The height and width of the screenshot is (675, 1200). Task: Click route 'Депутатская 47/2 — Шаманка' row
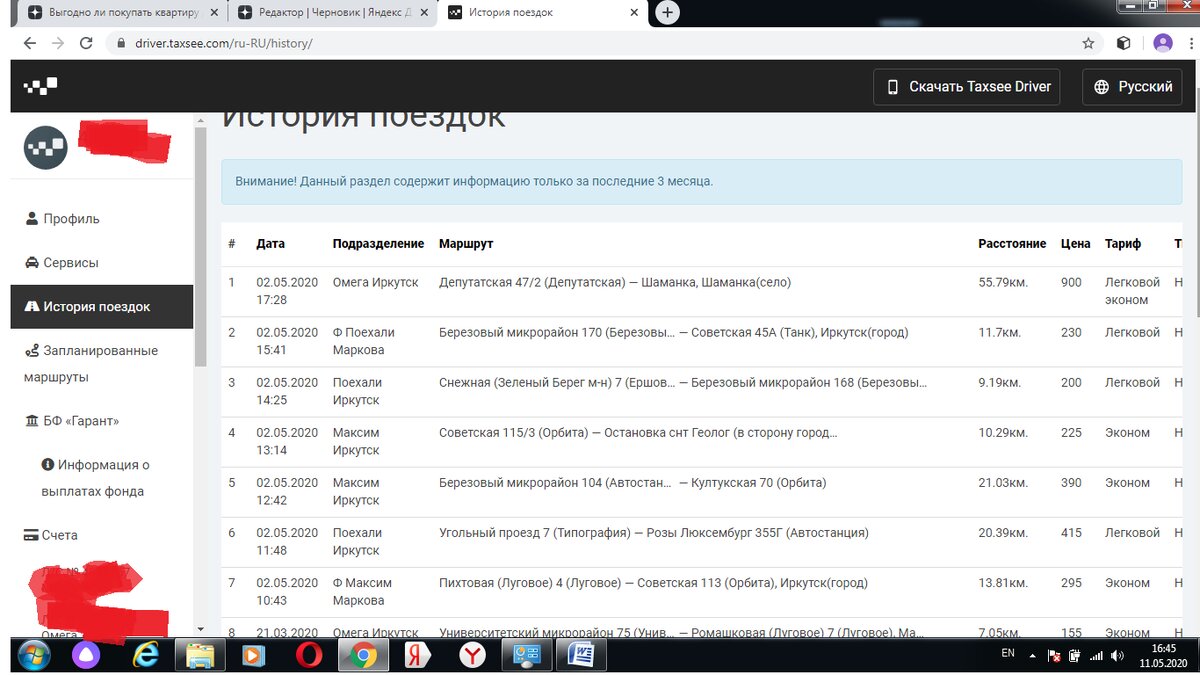click(x=615, y=282)
